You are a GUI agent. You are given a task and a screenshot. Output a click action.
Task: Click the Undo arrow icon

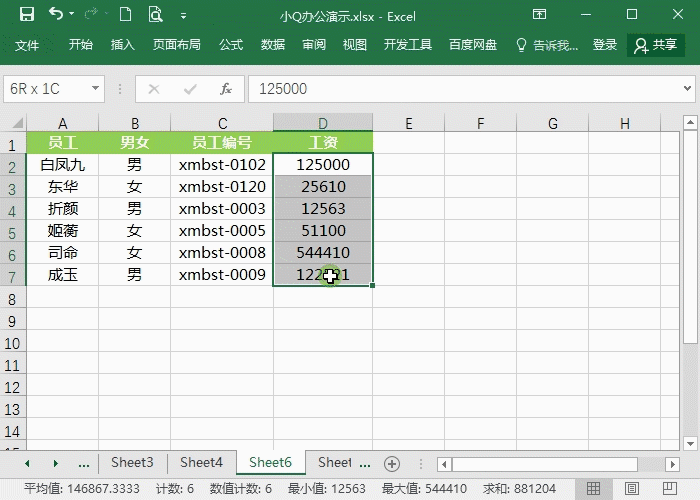(x=56, y=15)
